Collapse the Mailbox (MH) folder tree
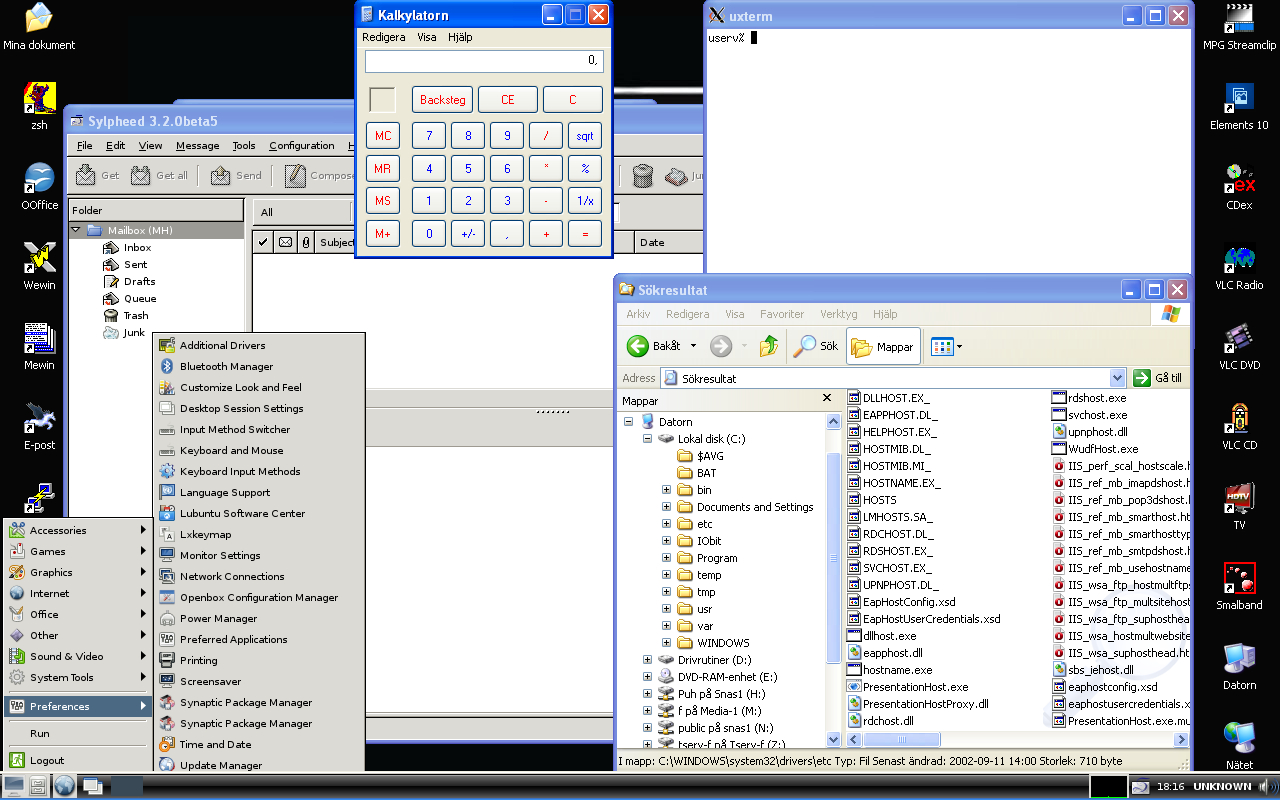 coord(75,230)
